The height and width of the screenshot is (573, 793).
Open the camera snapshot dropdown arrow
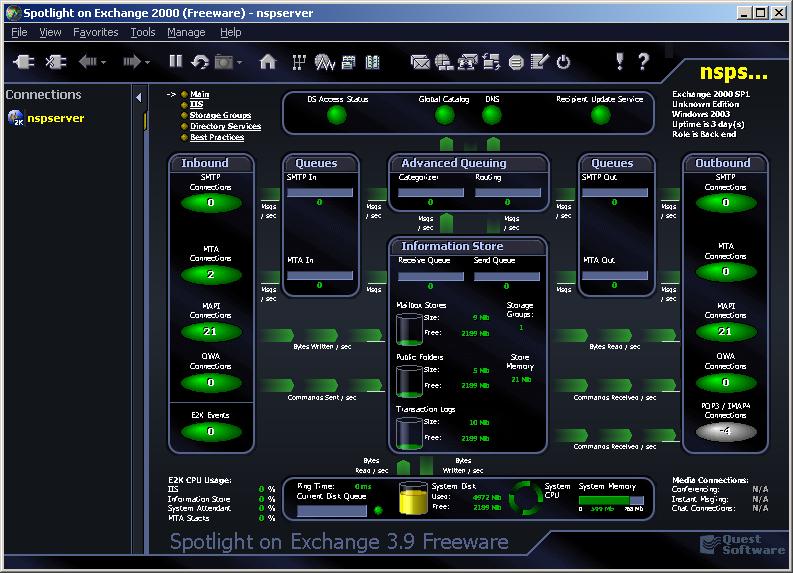240,63
